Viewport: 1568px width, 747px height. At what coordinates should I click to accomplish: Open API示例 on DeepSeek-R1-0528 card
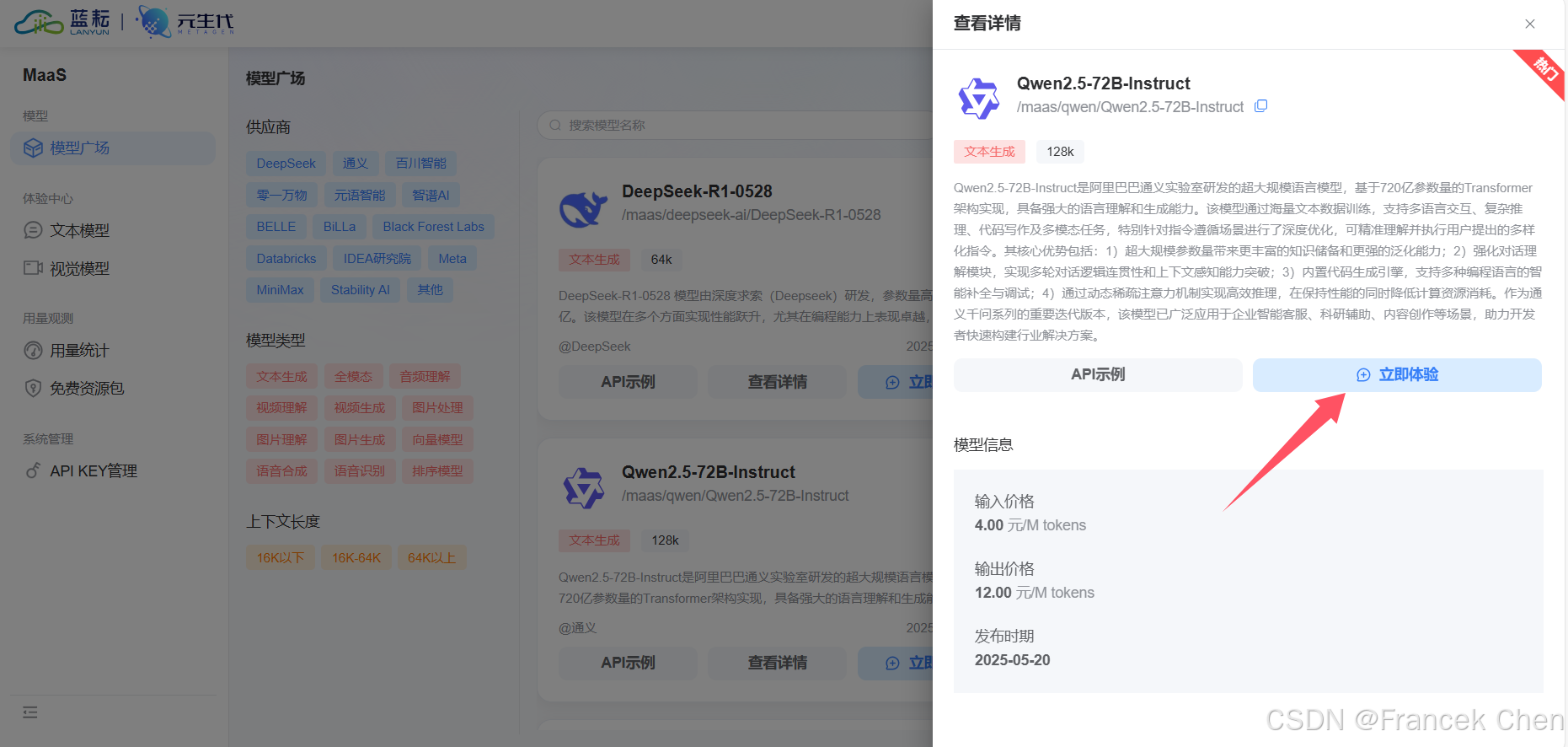(x=628, y=382)
